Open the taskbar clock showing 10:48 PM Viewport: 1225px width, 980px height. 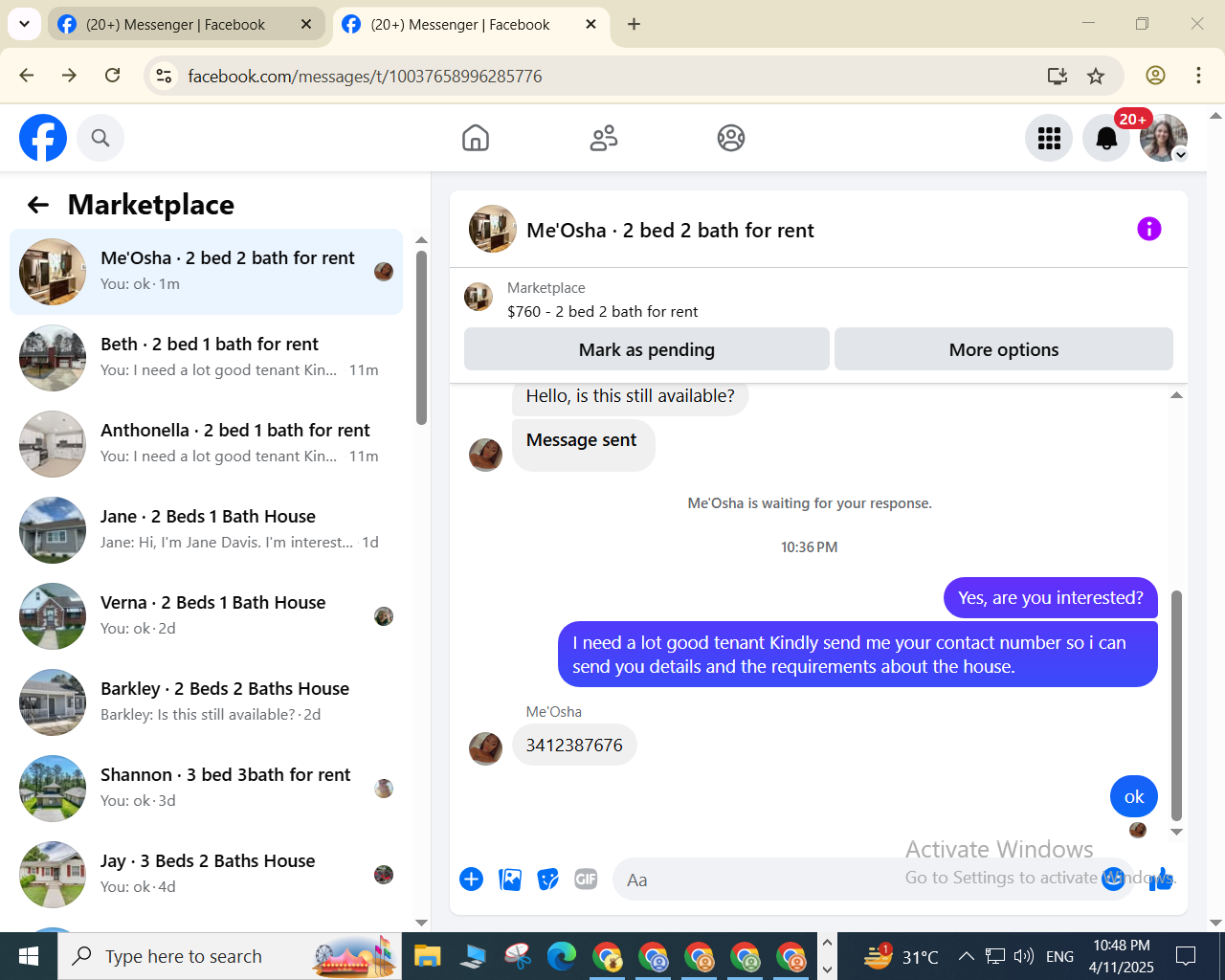pyautogui.click(x=1122, y=956)
